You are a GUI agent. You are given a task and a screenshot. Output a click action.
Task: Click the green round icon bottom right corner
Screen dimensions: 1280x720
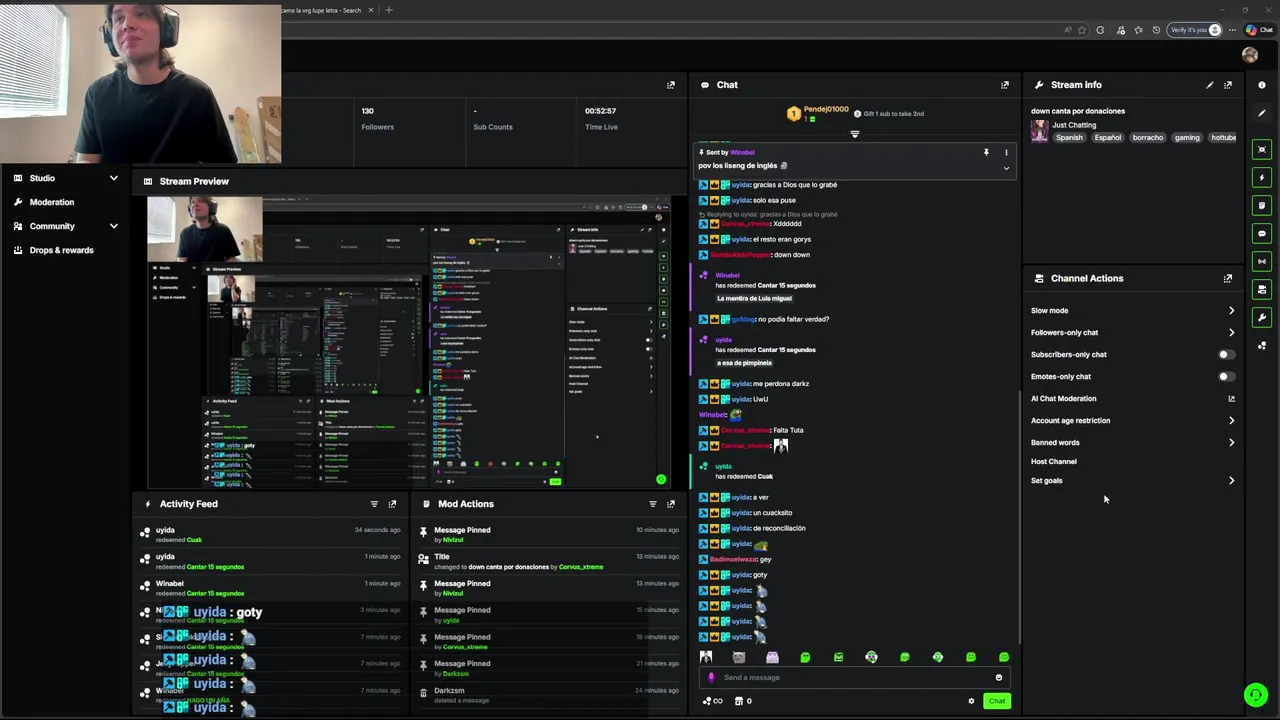[1256, 694]
